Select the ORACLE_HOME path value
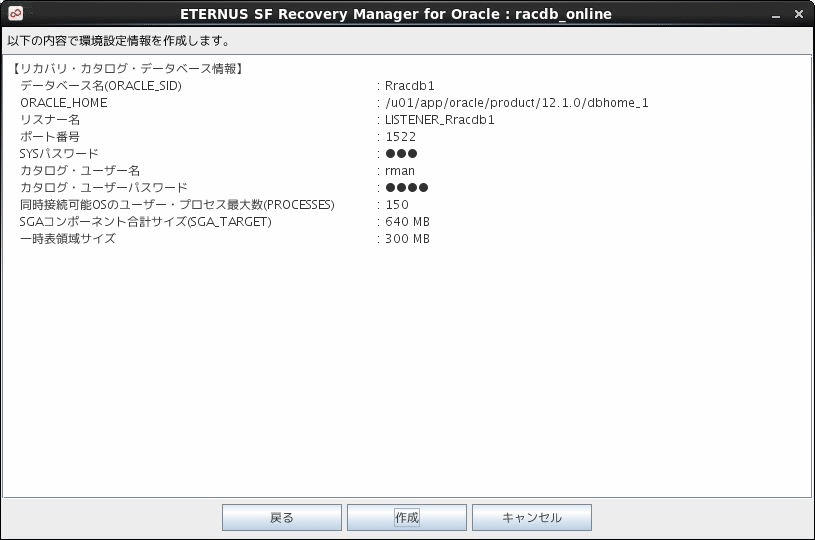 [x=517, y=103]
